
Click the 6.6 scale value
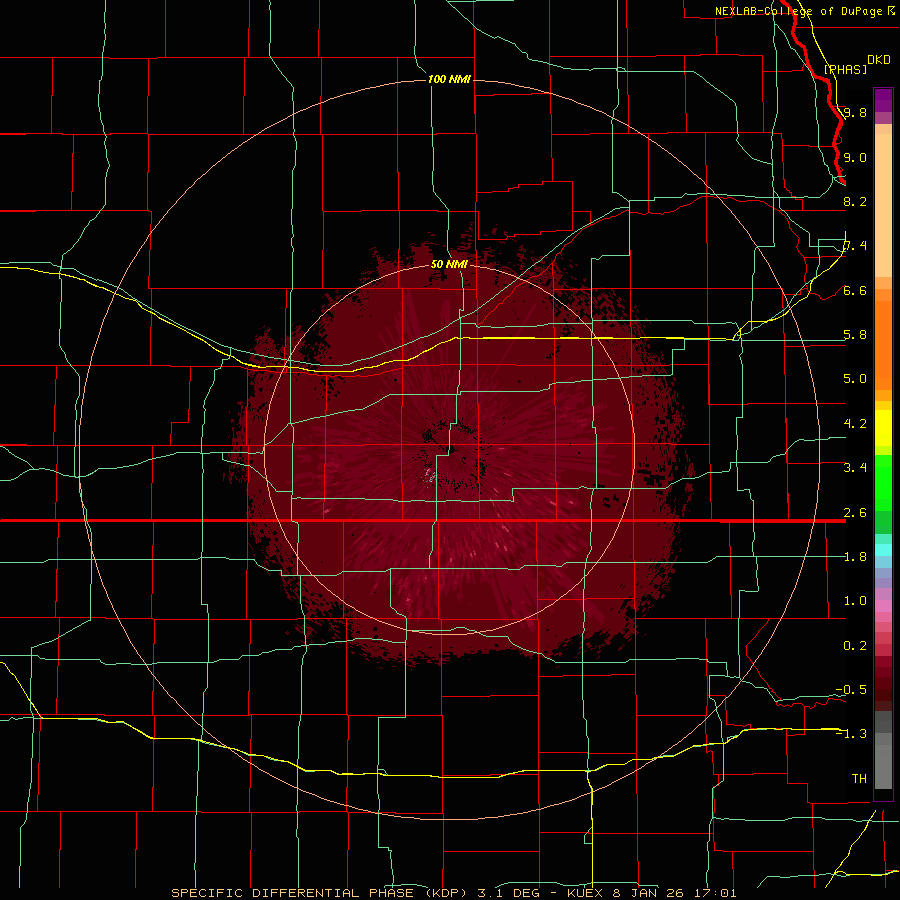(x=855, y=290)
